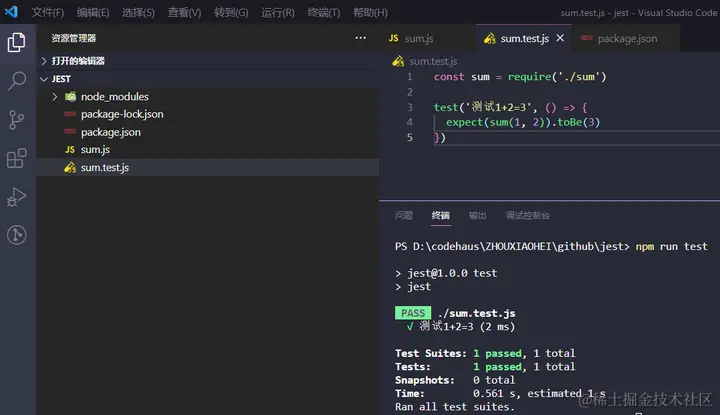Click the package.json file icon in the explorer

click(70, 131)
